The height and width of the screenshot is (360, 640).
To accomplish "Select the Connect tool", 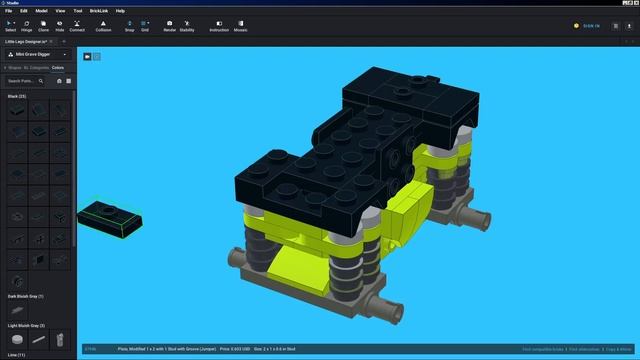I will (x=77, y=26).
